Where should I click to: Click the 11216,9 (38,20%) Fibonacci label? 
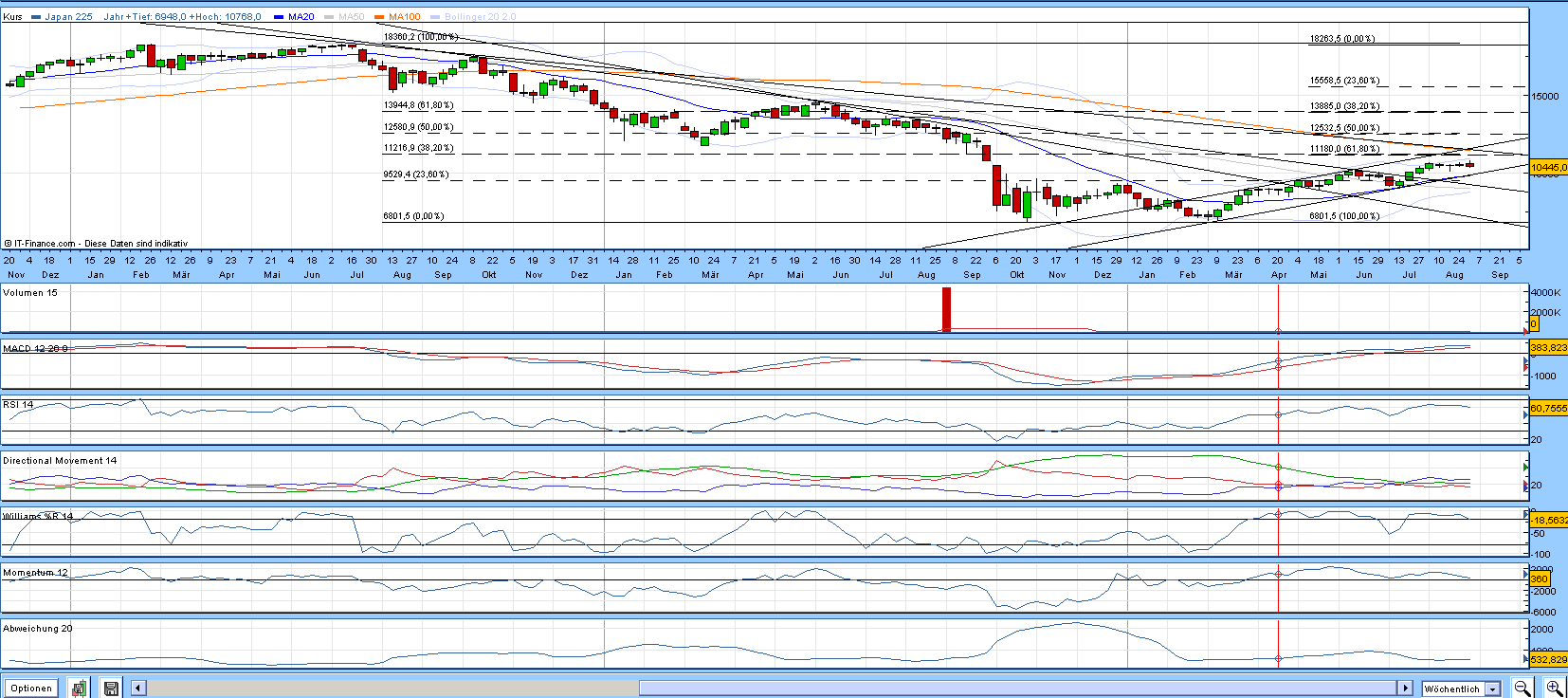click(x=418, y=148)
